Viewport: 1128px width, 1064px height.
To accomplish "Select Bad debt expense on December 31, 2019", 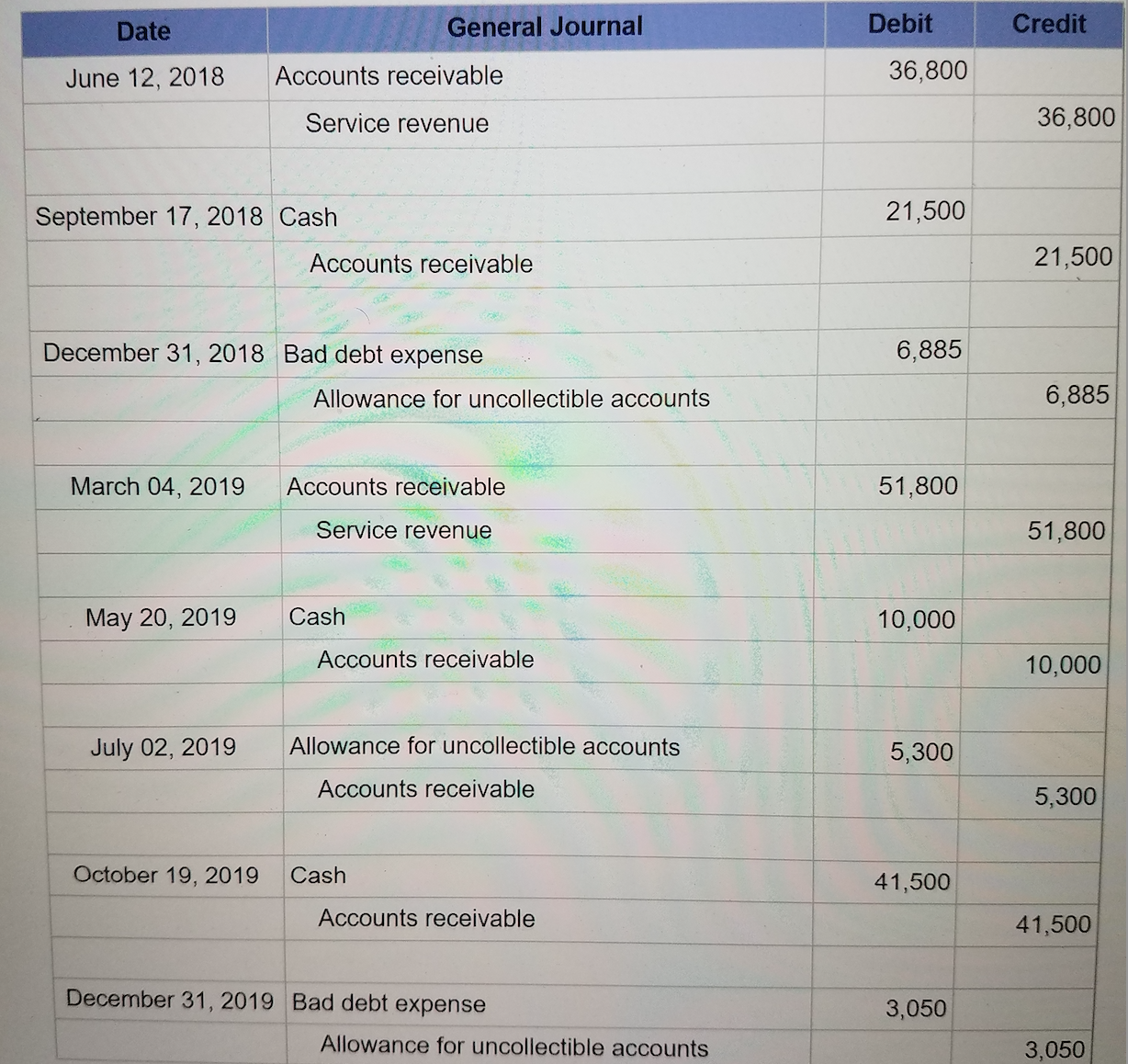I will tap(389, 1003).
